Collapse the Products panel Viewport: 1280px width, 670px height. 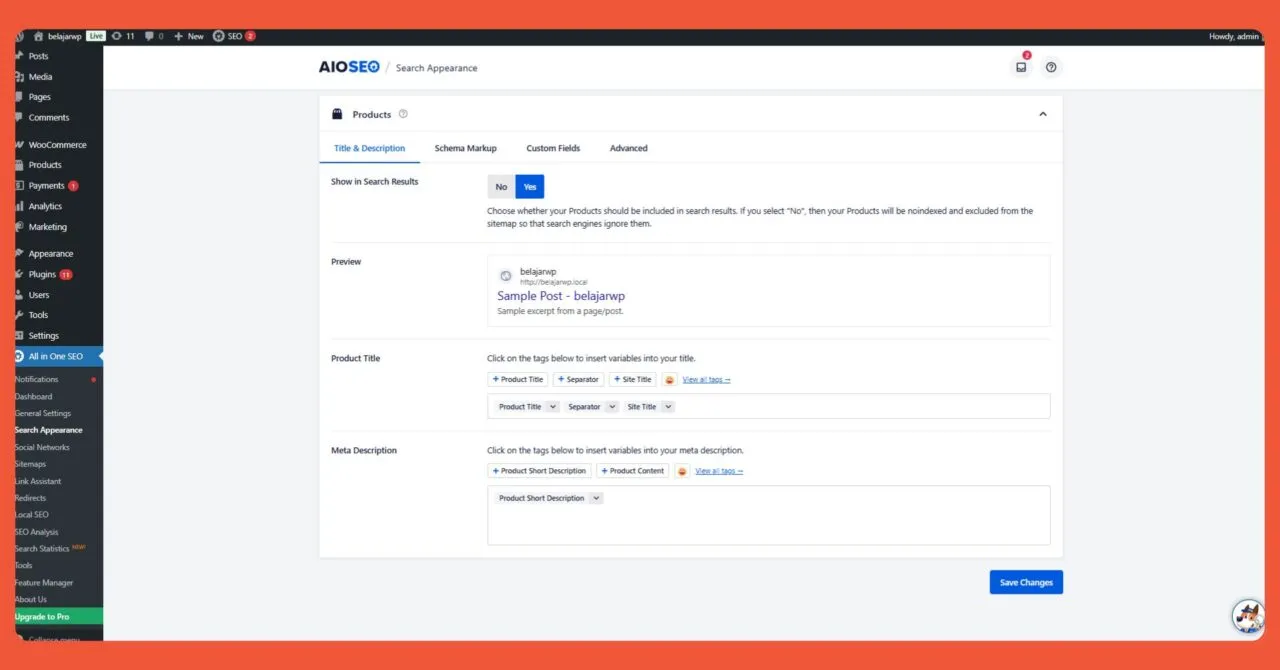[x=1043, y=113]
